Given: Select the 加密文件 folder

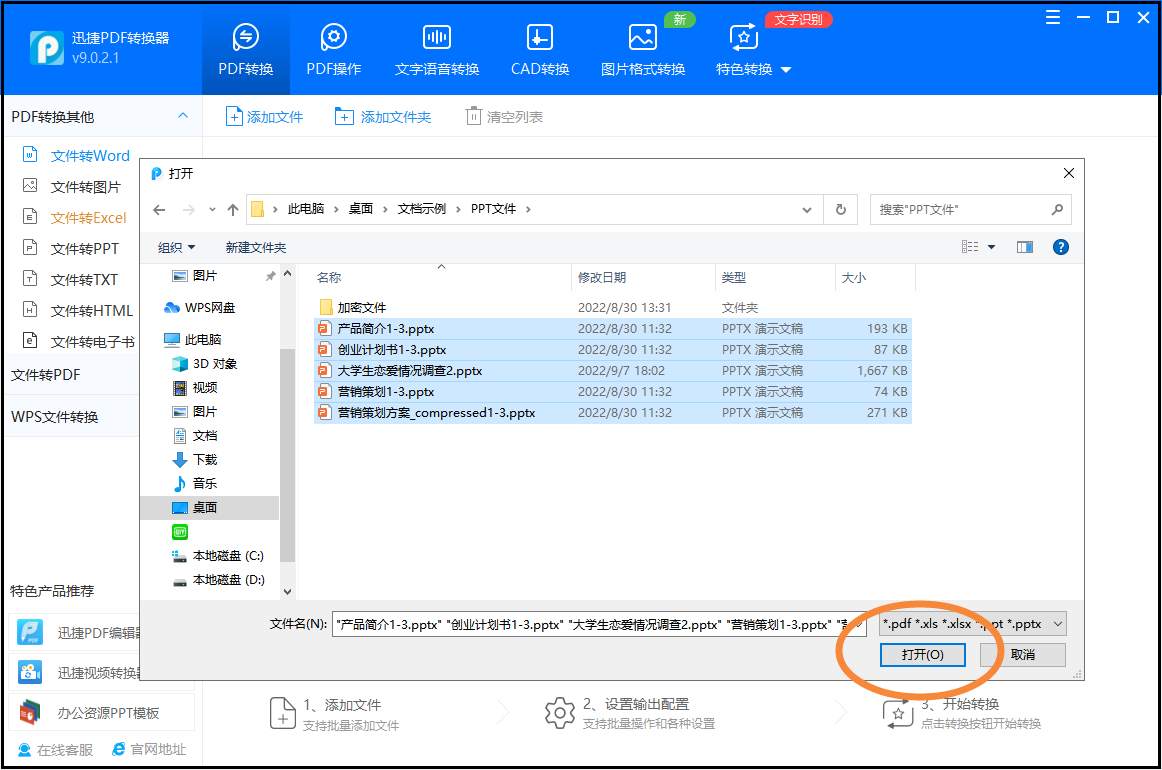Looking at the screenshot, I should tap(612, 307).
